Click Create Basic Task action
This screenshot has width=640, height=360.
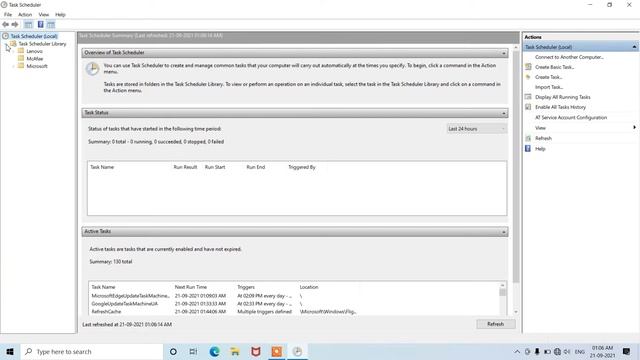click(x=554, y=67)
